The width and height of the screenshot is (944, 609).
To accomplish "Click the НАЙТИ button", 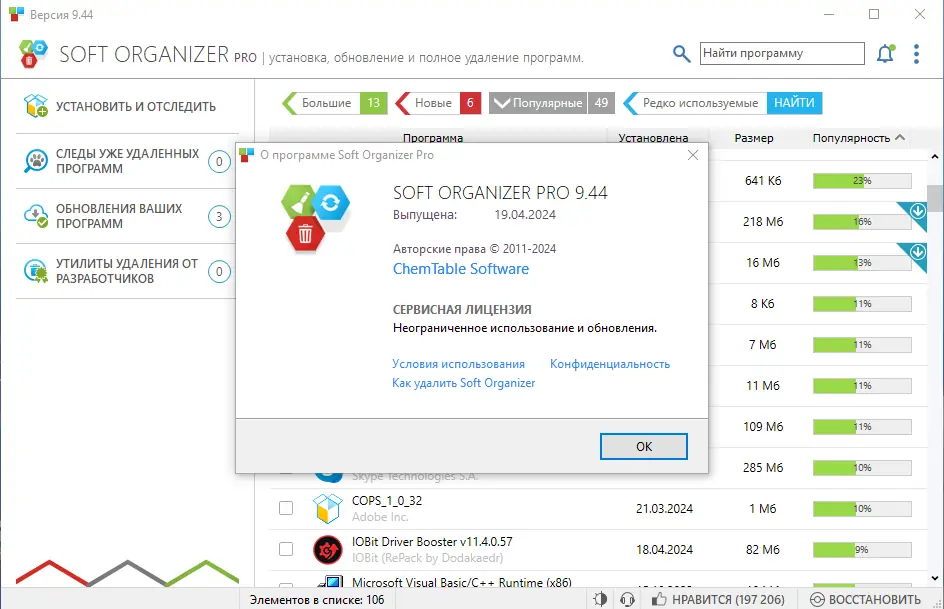I will click(794, 103).
